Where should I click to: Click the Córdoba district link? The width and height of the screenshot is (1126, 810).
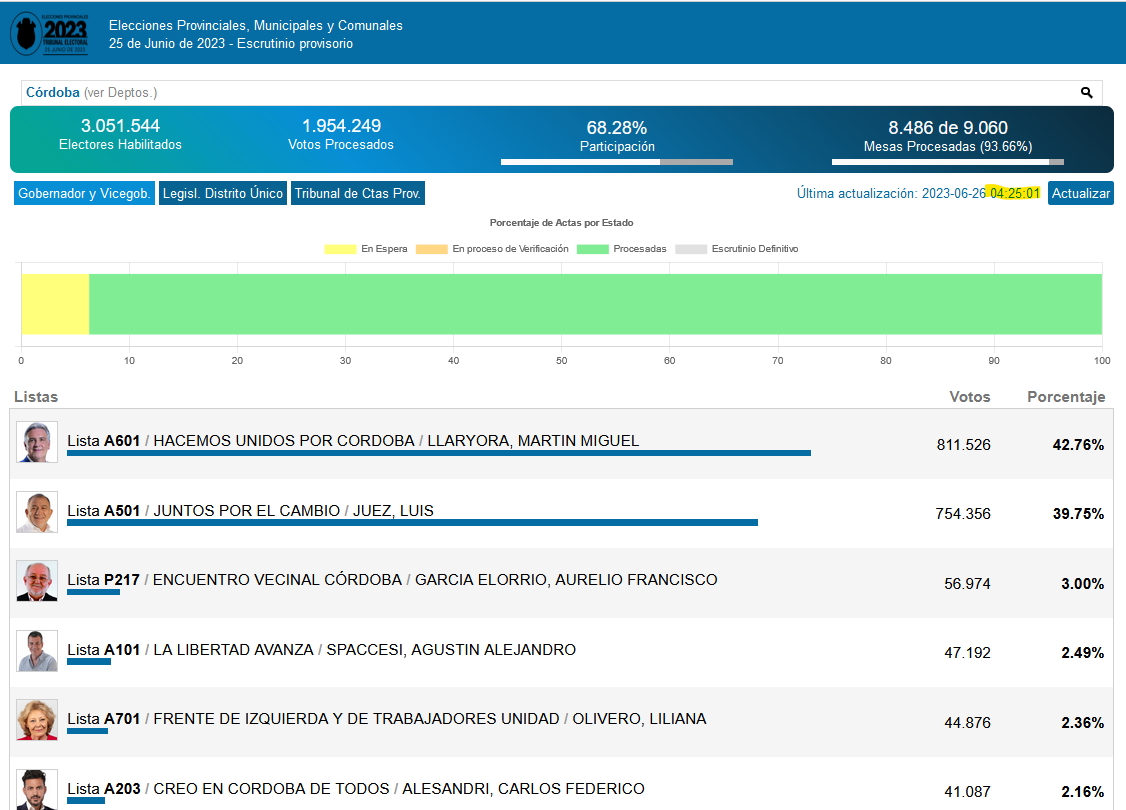(x=52, y=93)
